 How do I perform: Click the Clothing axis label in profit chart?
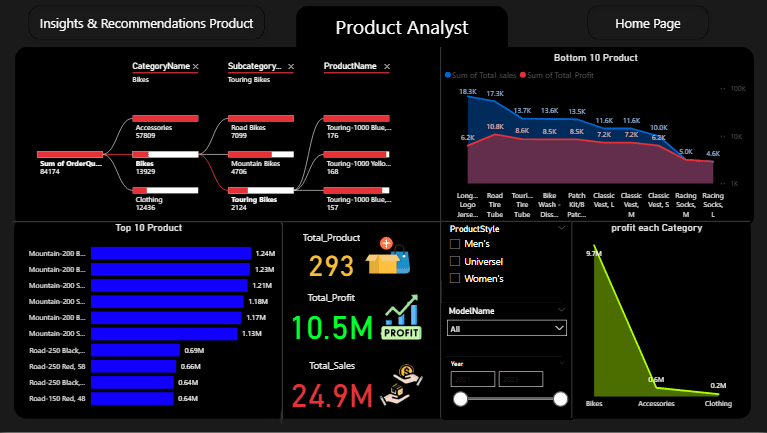[718, 404]
